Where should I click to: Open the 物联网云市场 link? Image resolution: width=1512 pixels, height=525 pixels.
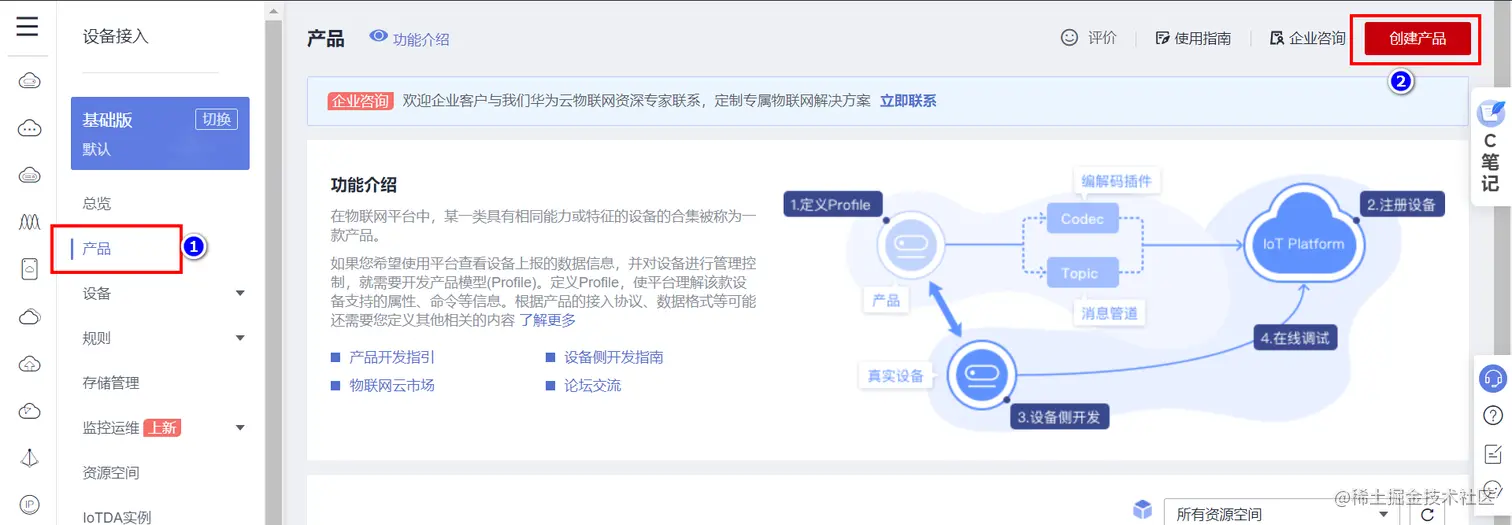tap(391, 385)
